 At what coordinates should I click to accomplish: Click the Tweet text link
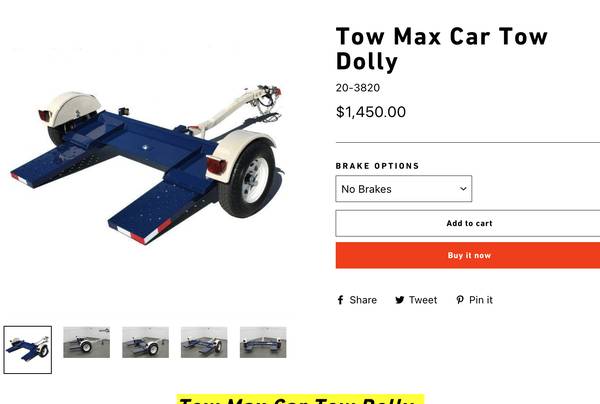[x=423, y=300]
